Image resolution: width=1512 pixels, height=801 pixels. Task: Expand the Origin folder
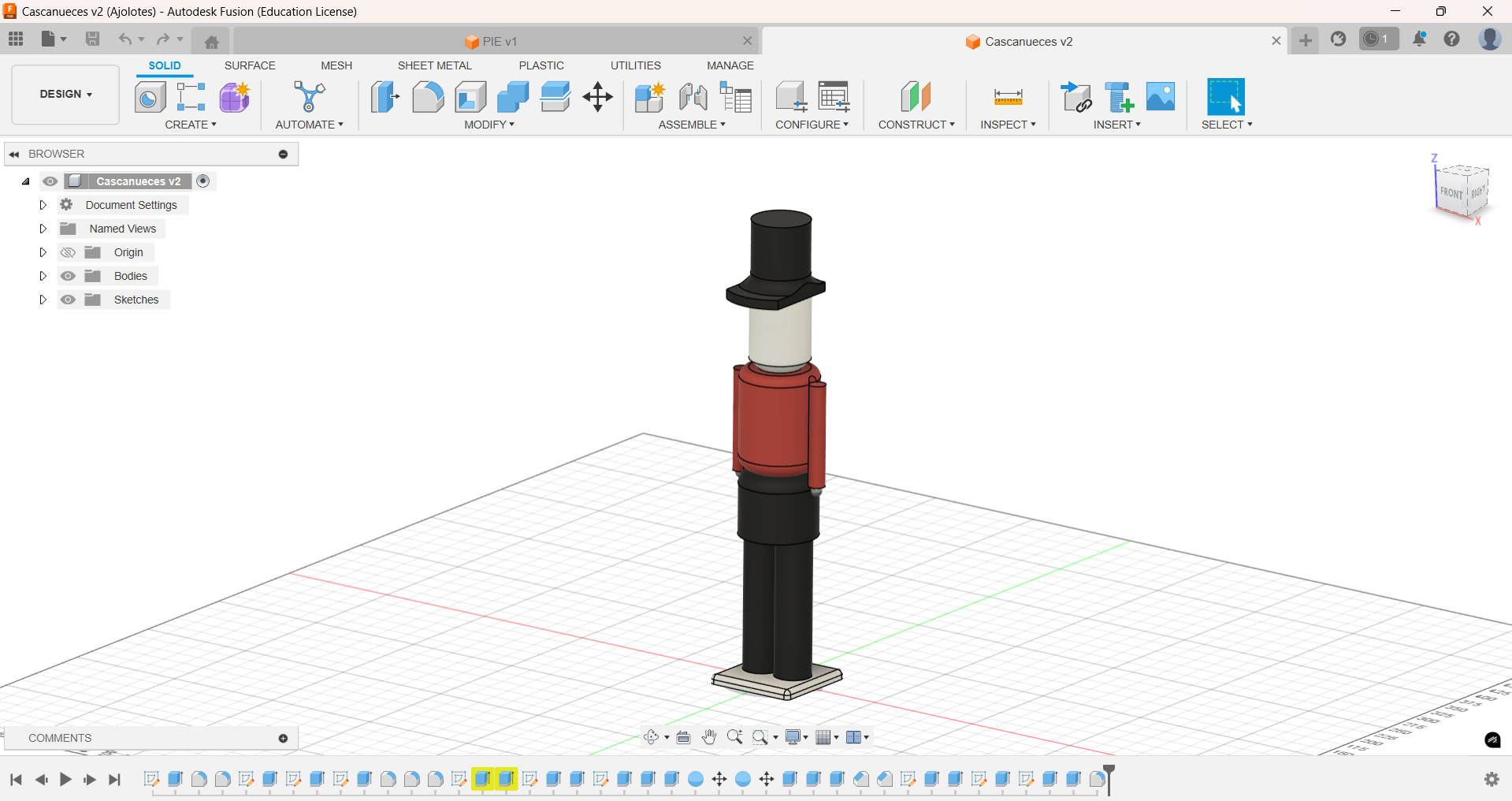[x=43, y=252]
